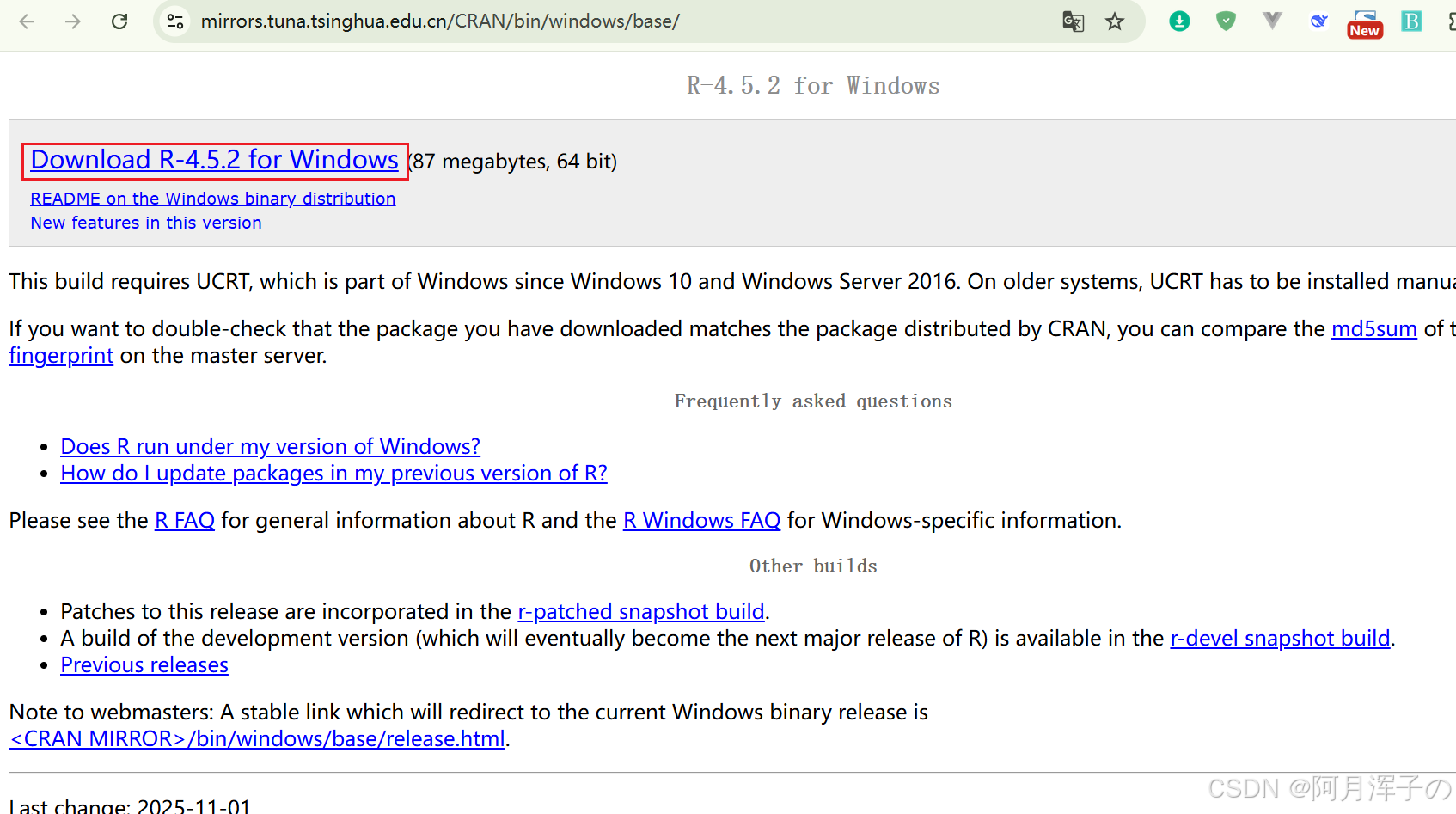Click the Translate this page icon
Viewport: 1456px width, 814px height.
click(1073, 21)
